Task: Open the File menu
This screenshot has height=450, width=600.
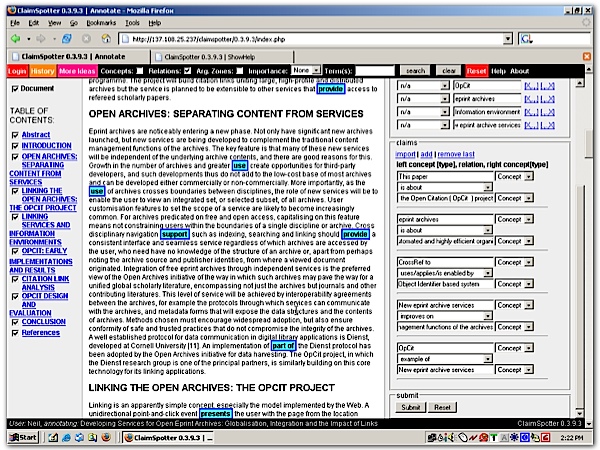Action: click(15, 23)
